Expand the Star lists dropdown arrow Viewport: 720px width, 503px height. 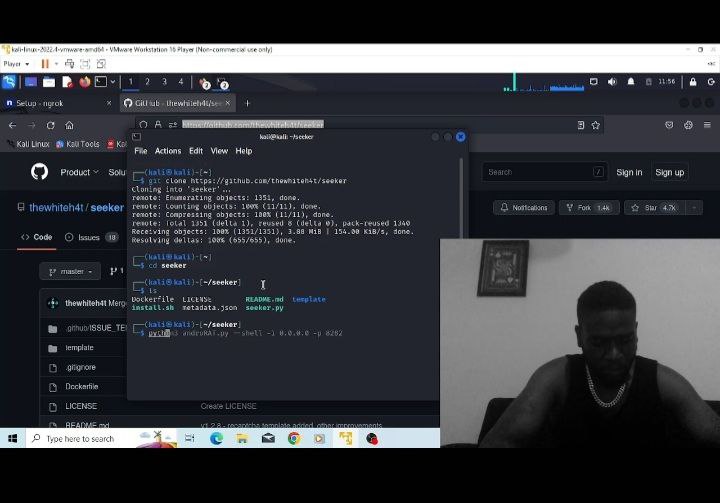pyautogui.click(x=694, y=208)
